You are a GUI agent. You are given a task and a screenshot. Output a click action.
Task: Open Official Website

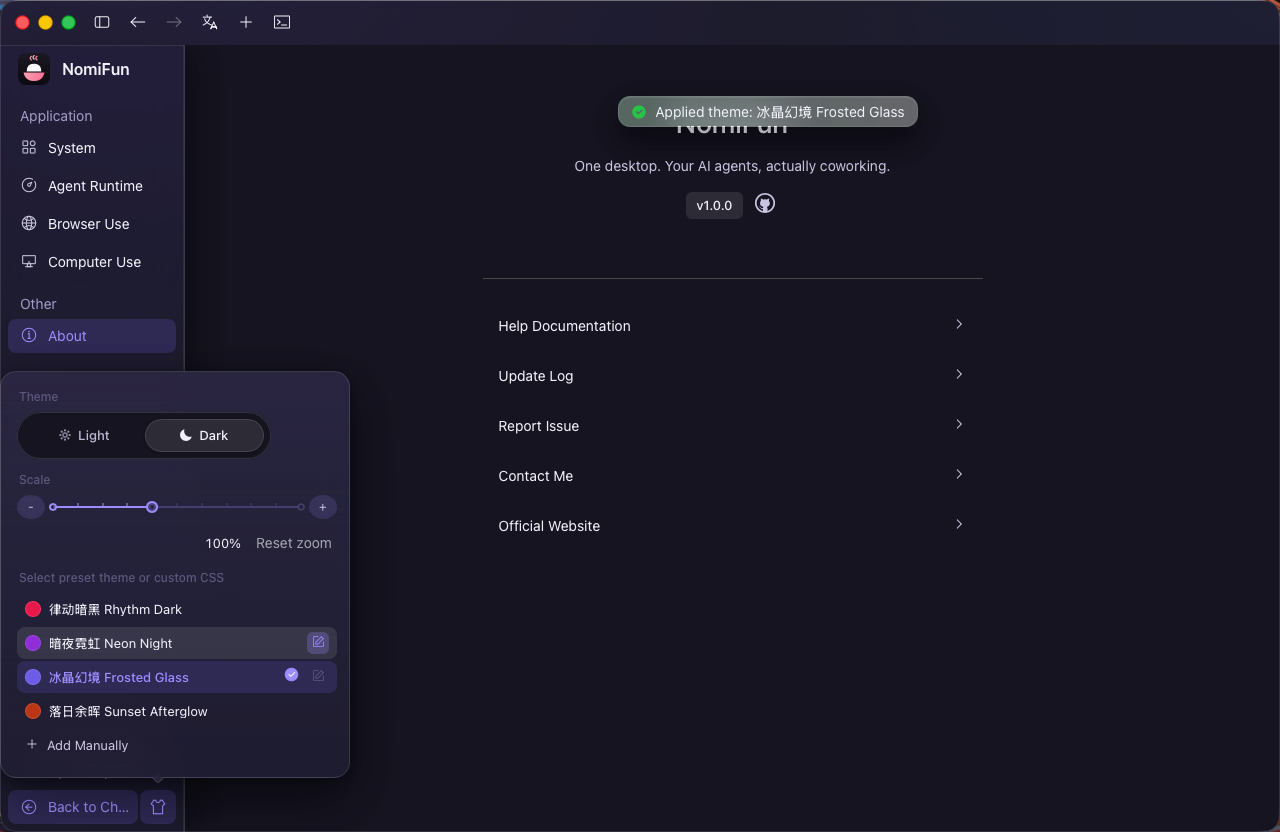pyautogui.click(x=732, y=526)
